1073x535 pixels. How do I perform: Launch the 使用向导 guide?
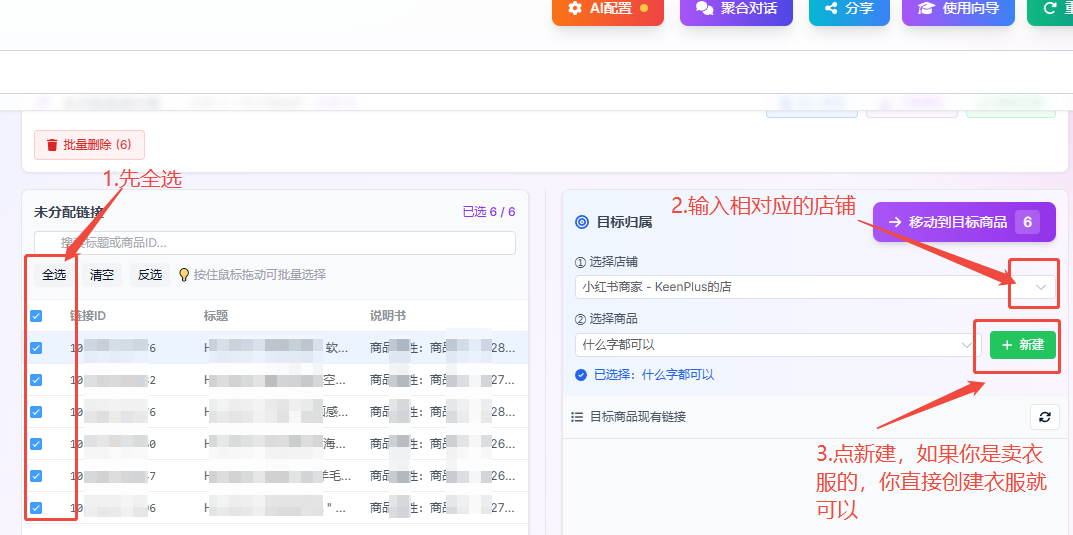pos(957,9)
